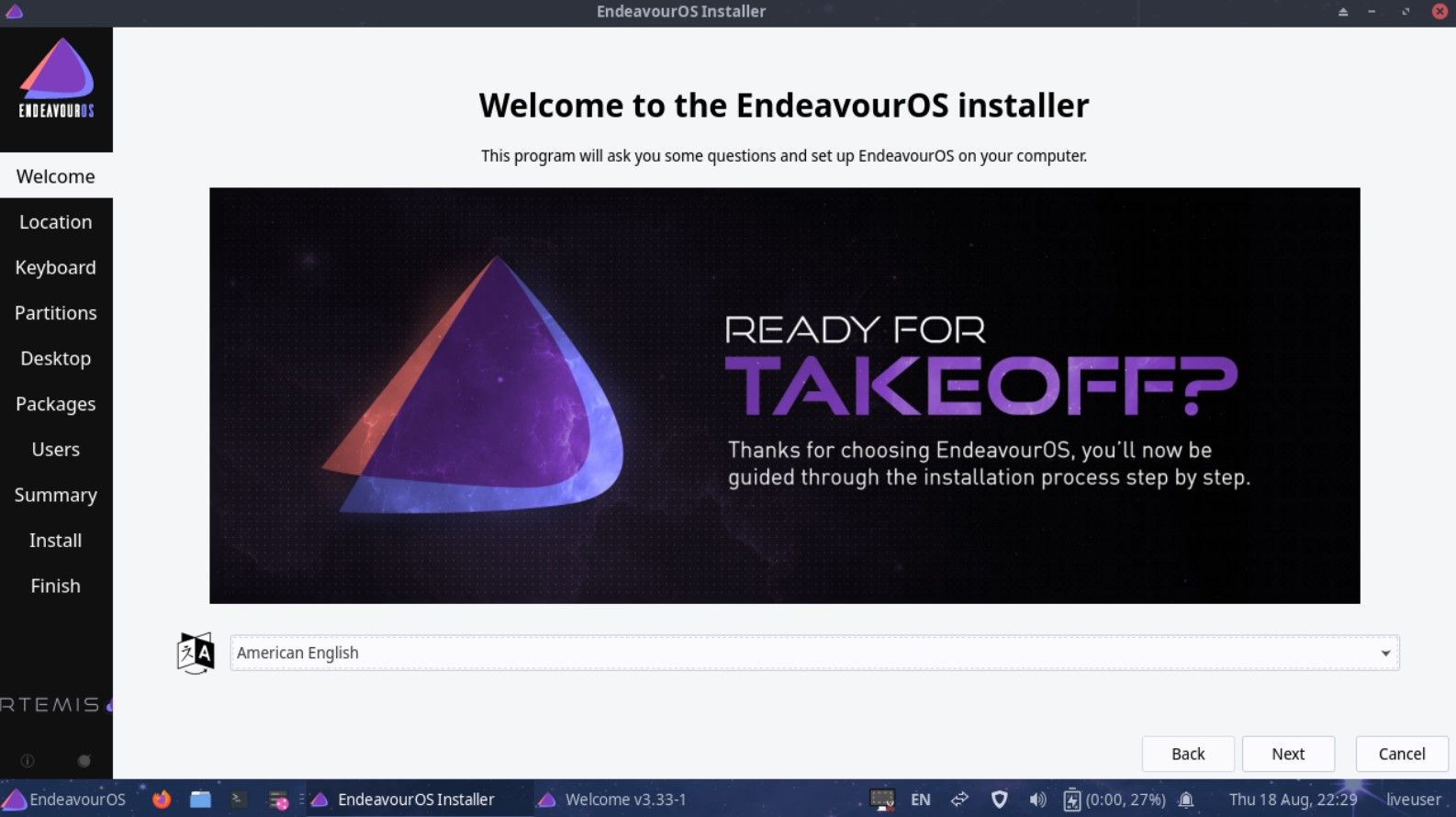Click the network connection tray icon
Viewport: 1456px width, 817px height.
click(959, 800)
